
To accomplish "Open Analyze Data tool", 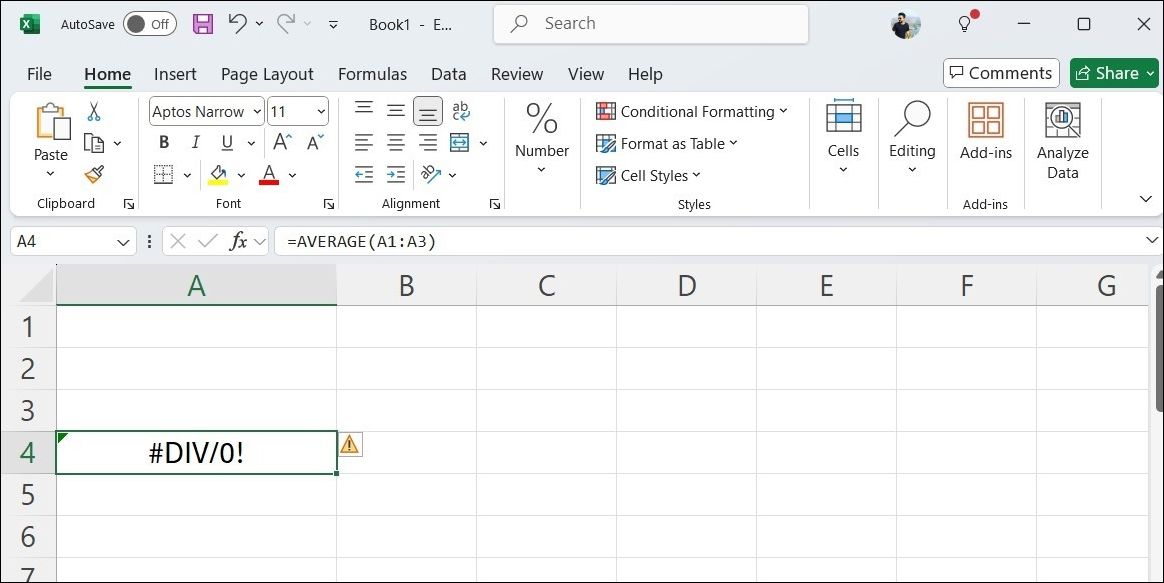I will (1062, 141).
